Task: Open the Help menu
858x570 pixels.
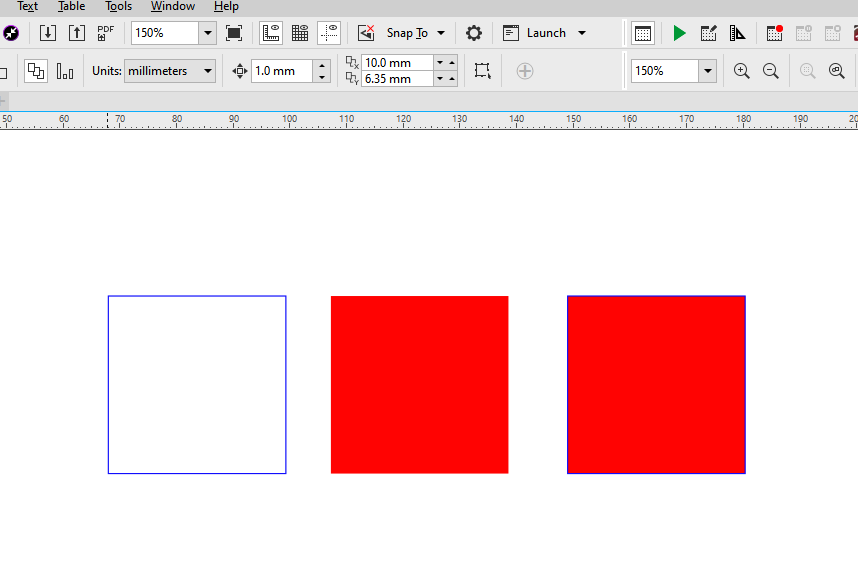Action: 226,7
